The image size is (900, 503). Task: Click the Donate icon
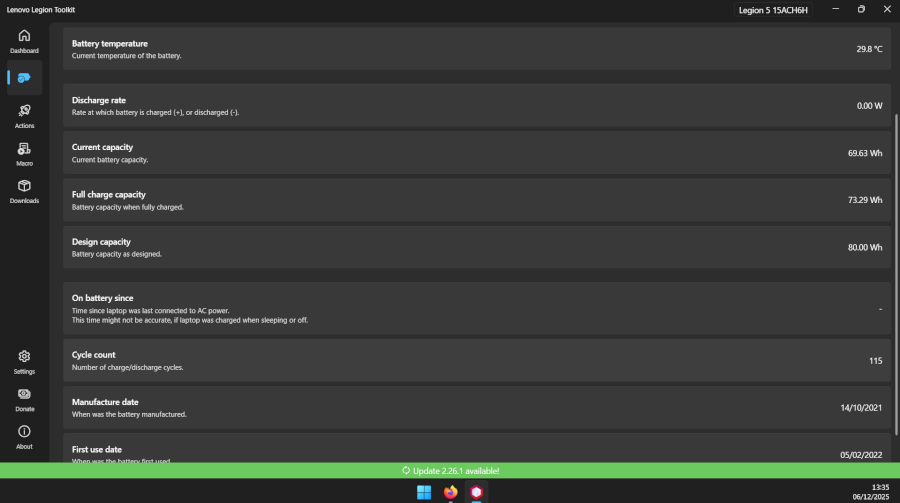tap(24, 399)
